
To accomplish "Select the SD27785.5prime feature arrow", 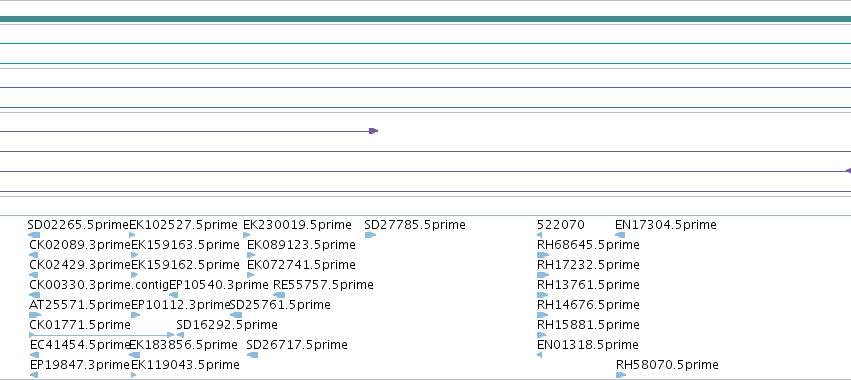I will [370, 235].
